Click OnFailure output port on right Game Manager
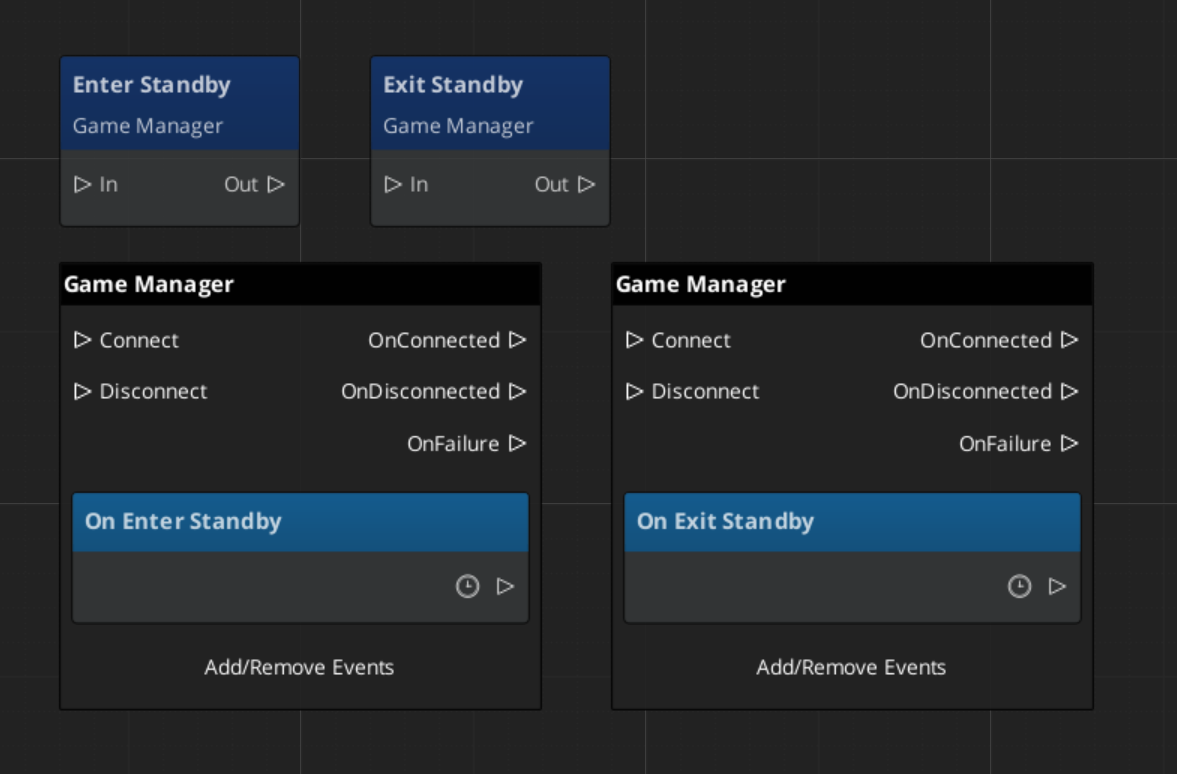Screen dimensions: 1177x774 (x=1069, y=443)
